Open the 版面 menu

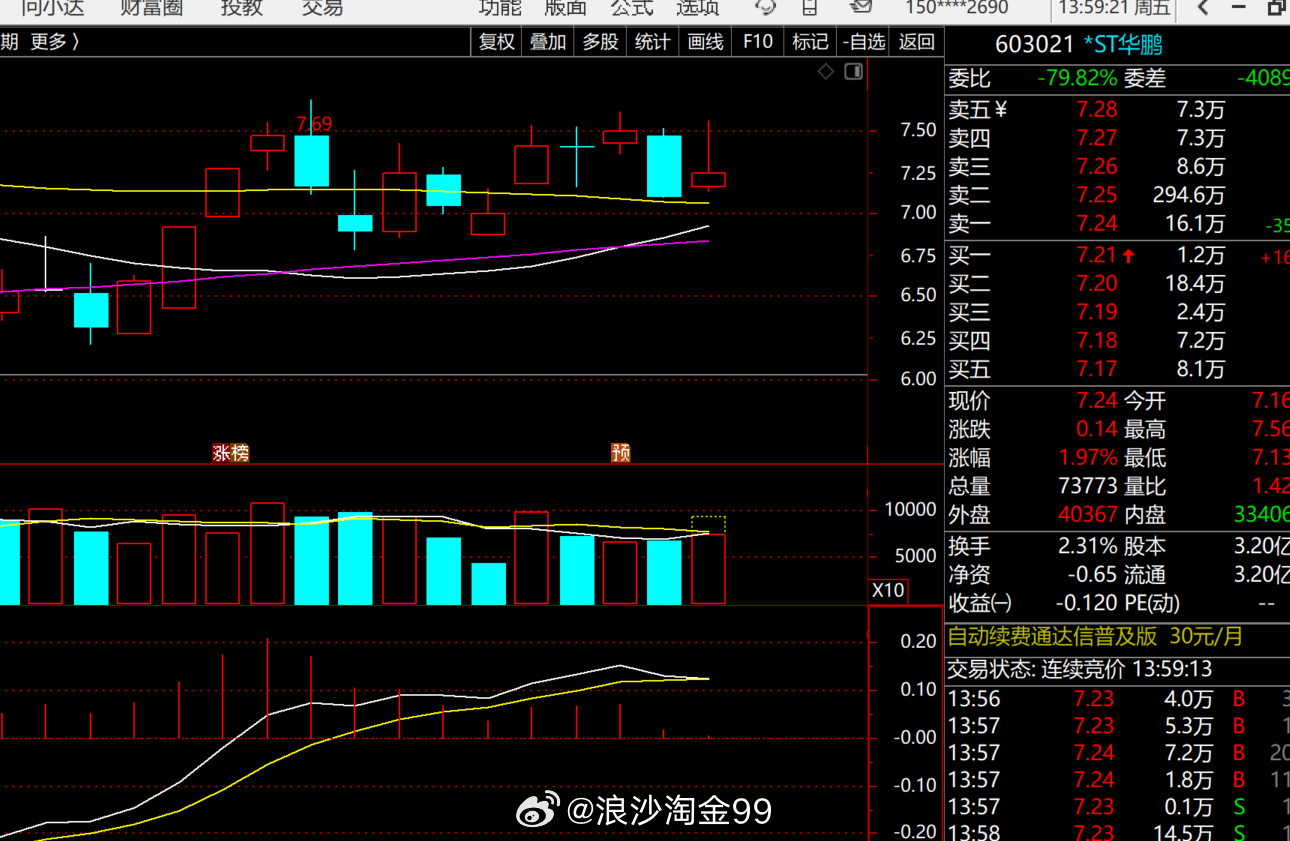pos(566,8)
